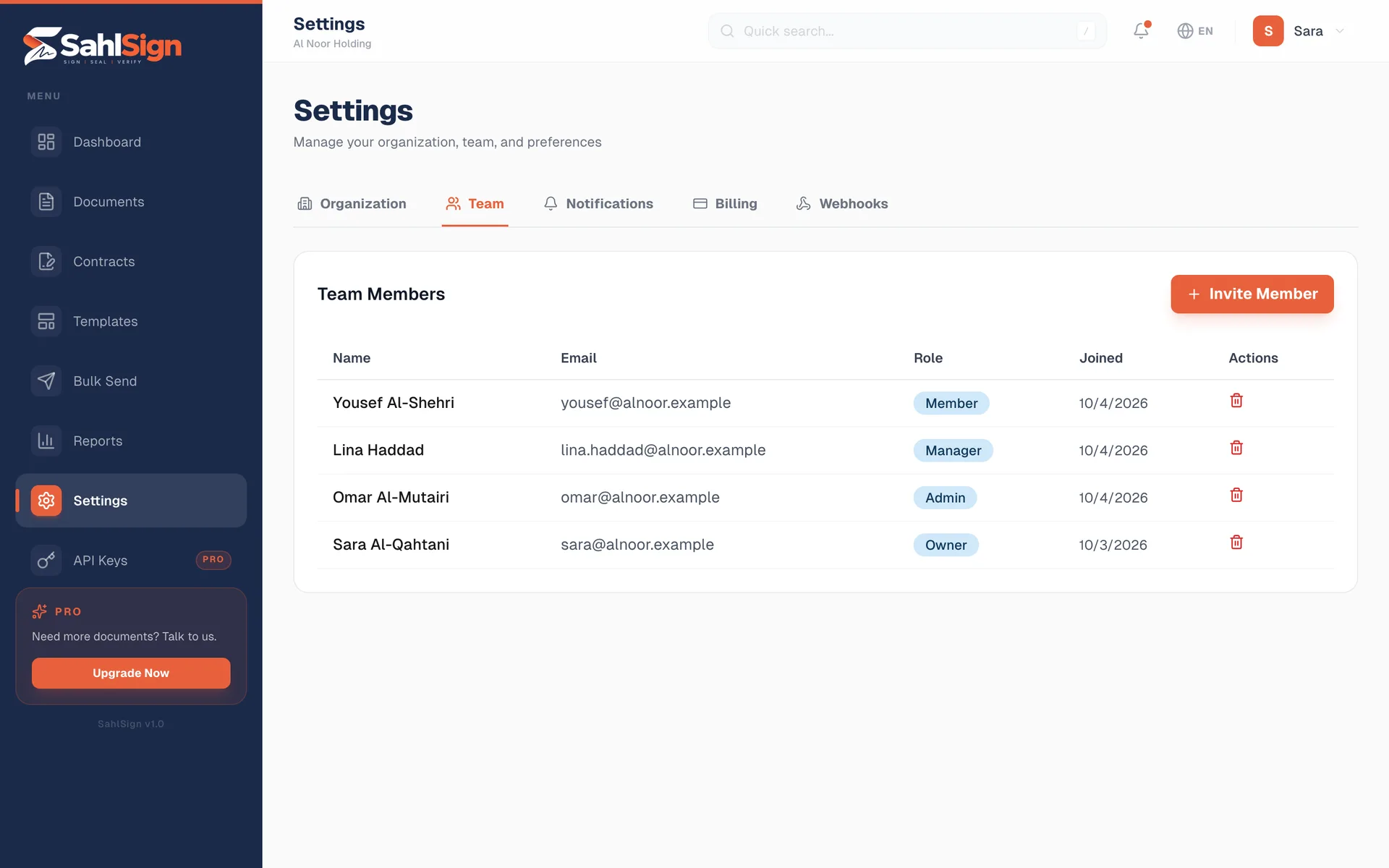Click the joined date 10/3/2026
Screen dimensions: 1389x868
click(1113, 545)
